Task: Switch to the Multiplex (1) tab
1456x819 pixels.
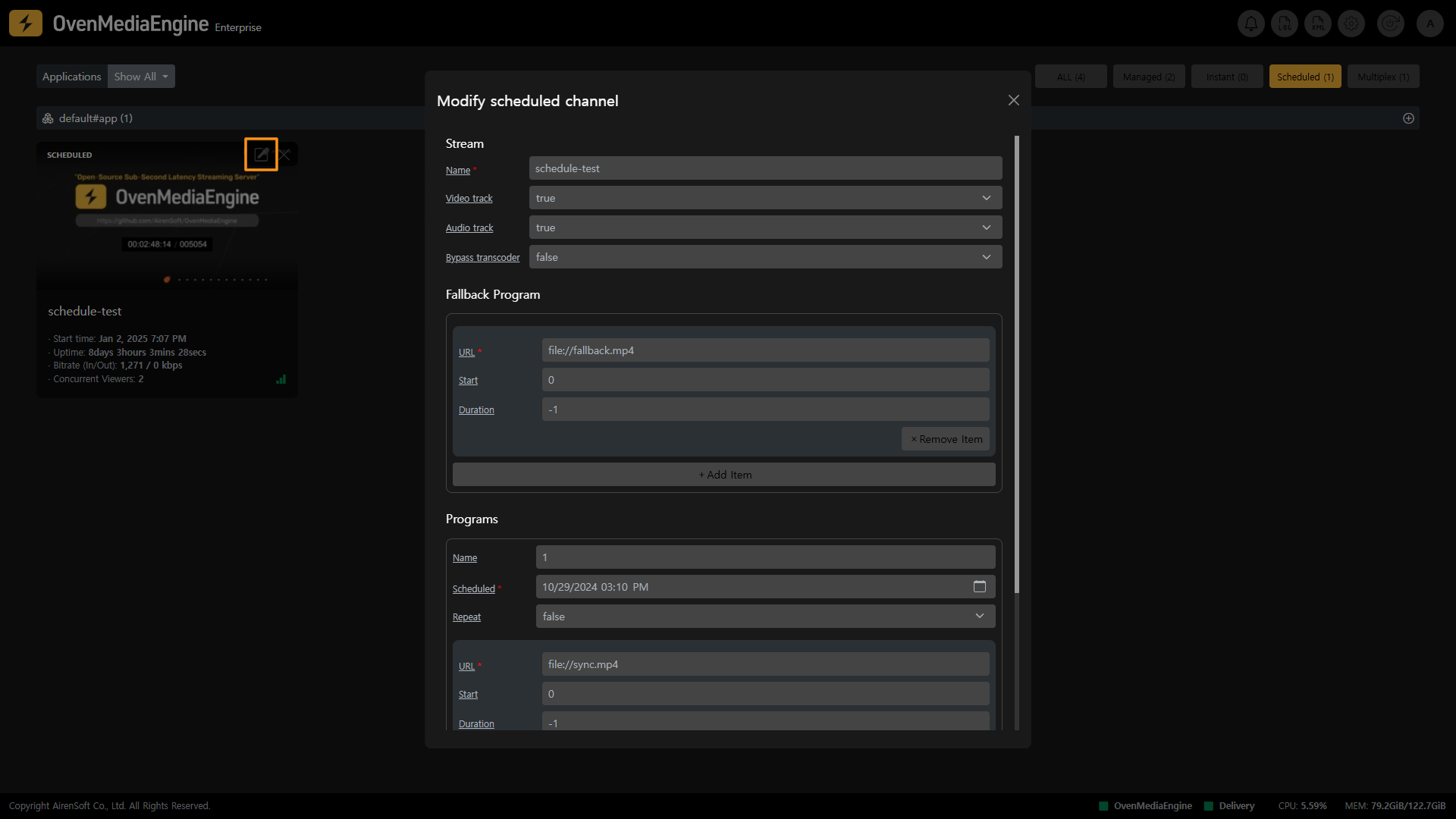Action: click(1382, 77)
